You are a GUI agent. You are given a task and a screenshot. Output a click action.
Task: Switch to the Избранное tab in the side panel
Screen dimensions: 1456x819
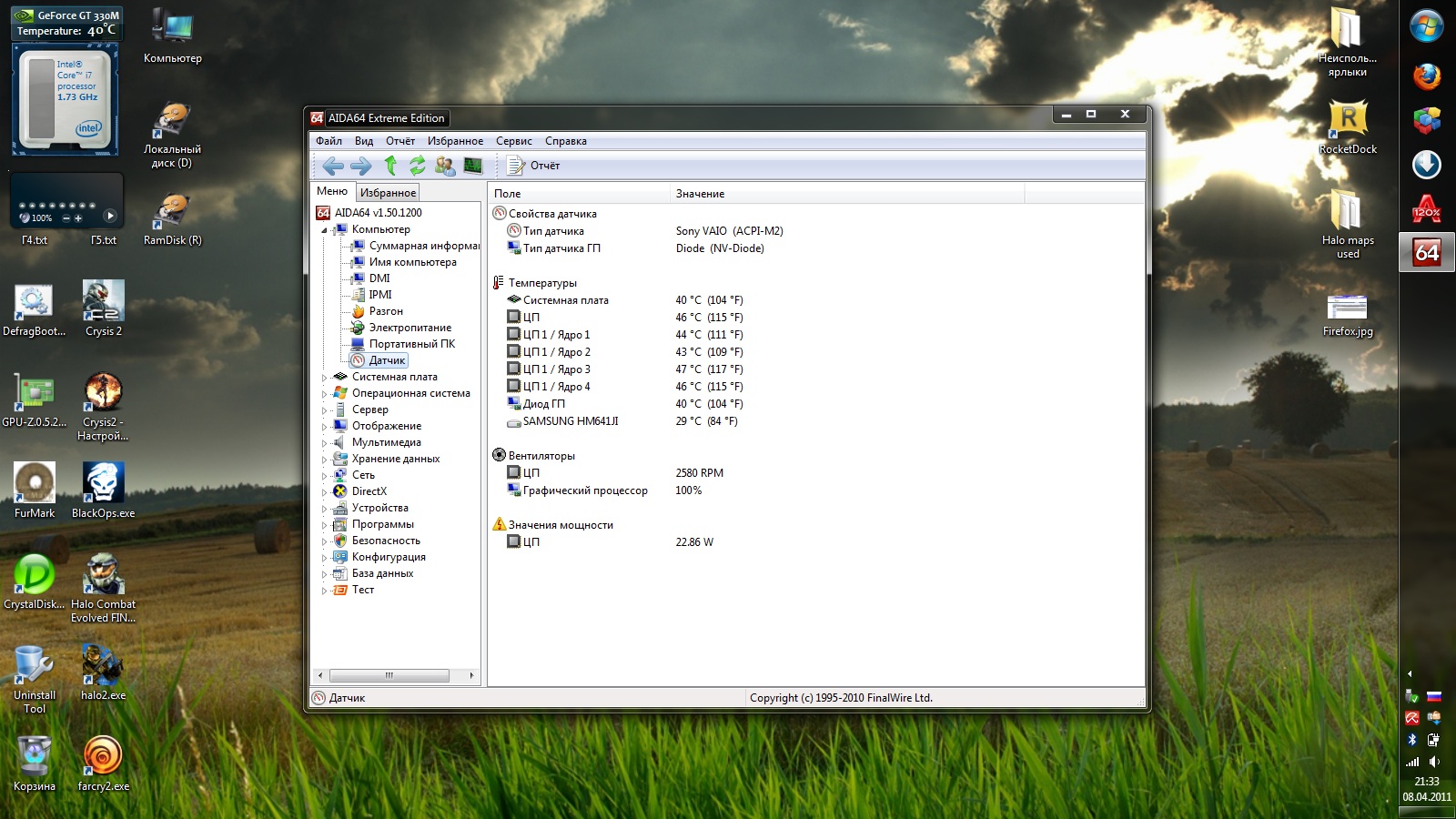point(388,193)
